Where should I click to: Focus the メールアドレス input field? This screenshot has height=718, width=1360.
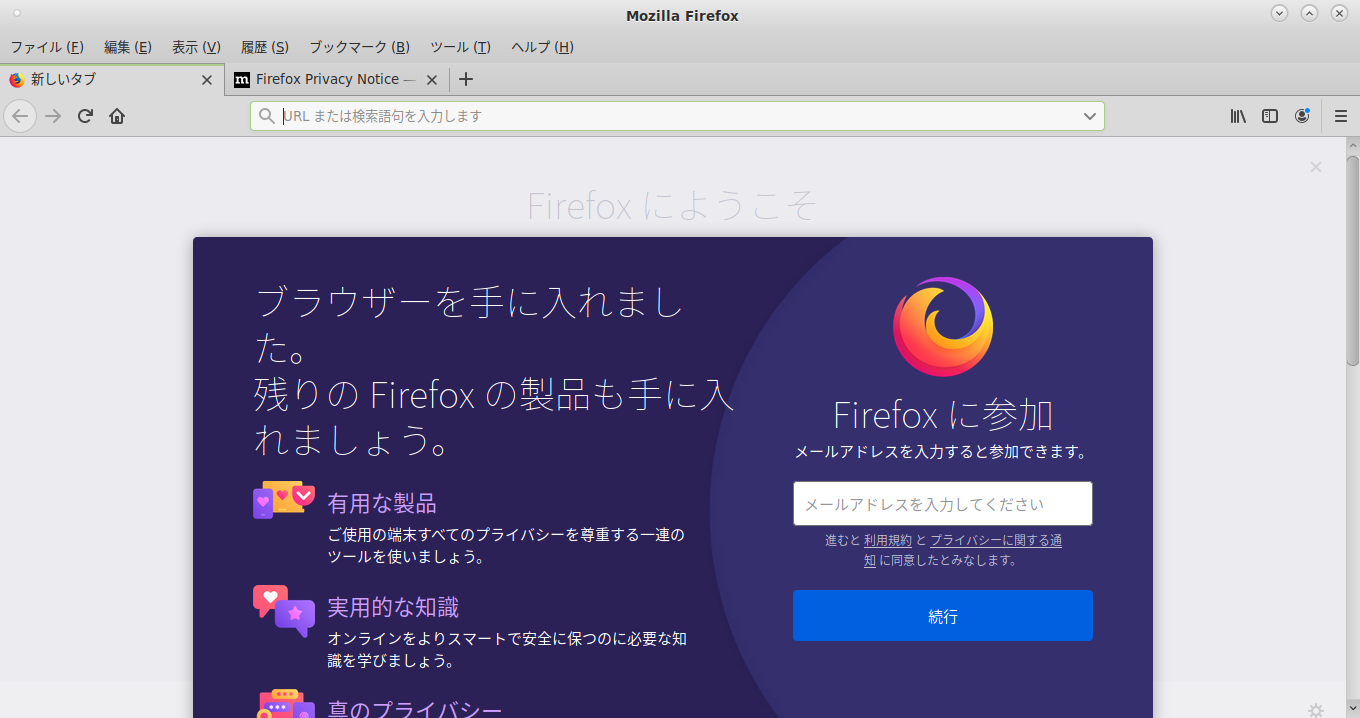943,504
